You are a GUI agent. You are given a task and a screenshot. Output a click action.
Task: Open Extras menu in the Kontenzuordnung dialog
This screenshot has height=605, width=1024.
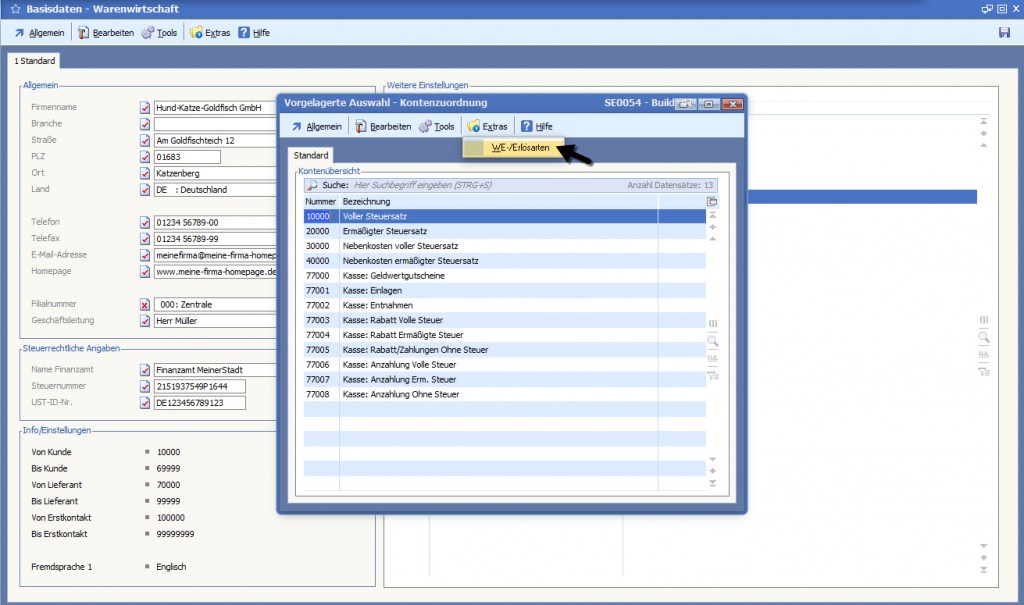(x=487, y=126)
